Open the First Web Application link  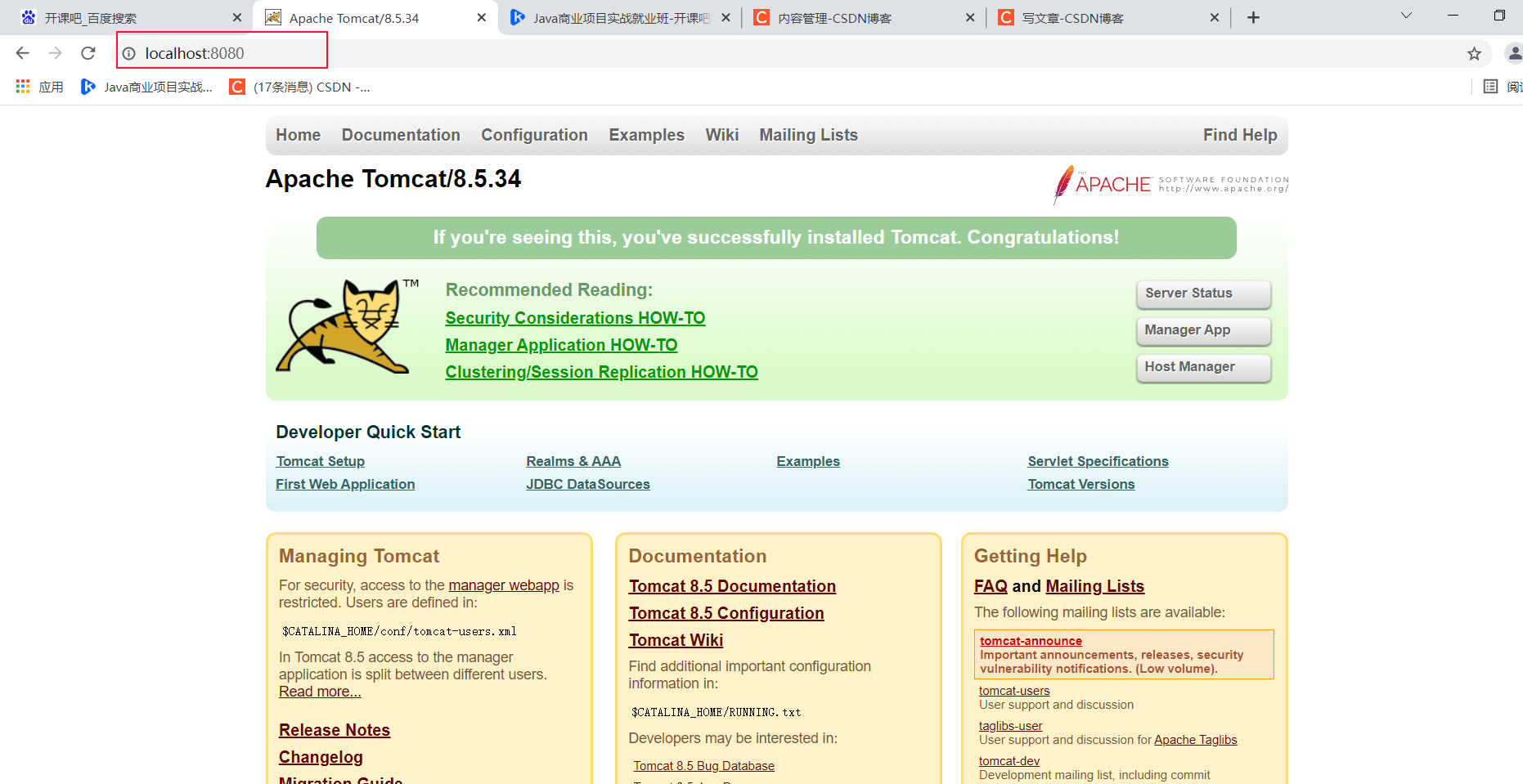point(345,484)
